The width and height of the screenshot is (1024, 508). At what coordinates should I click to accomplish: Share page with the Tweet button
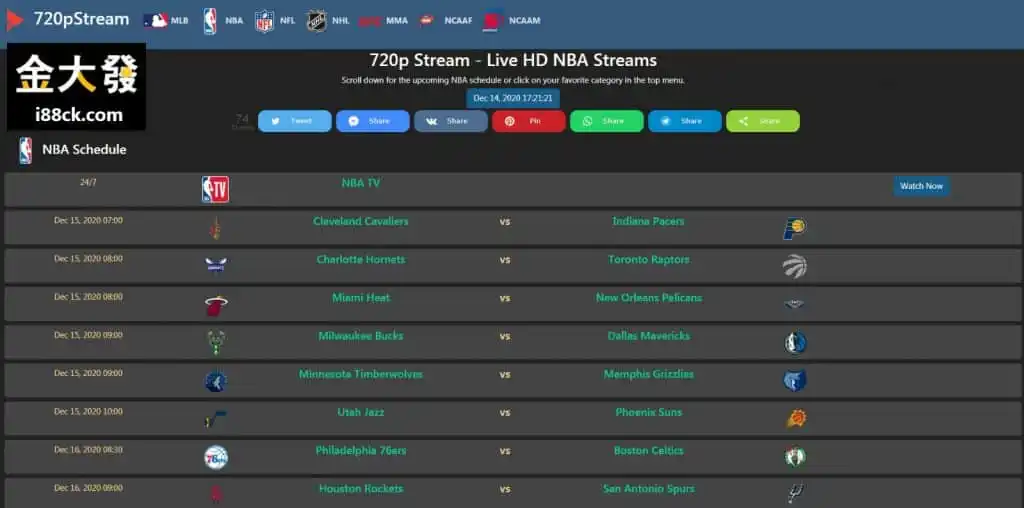click(x=295, y=121)
